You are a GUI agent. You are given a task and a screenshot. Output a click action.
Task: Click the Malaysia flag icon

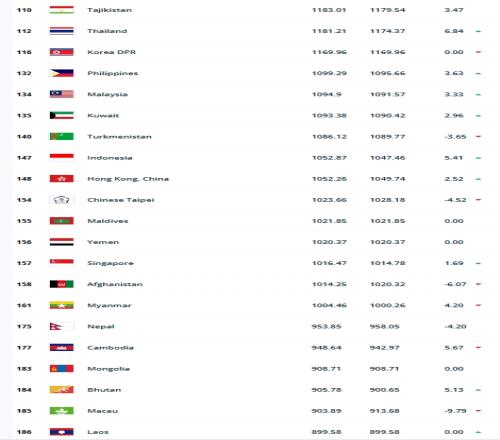tap(61, 94)
